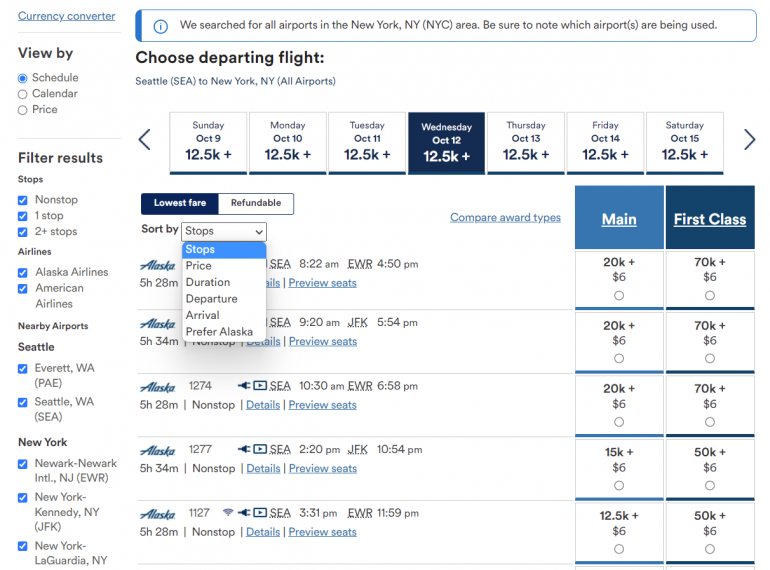770x570 pixels.
Task: Click entertainment icon on flight 1277
Action: (x=260, y=449)
